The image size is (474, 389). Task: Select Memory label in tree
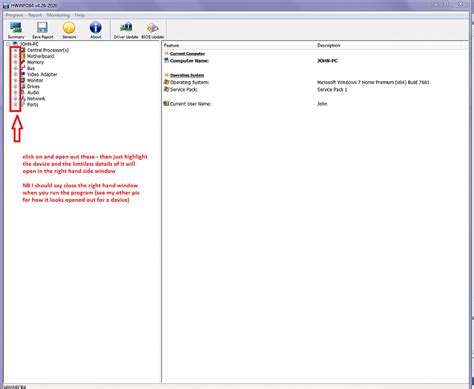point(35,62)
